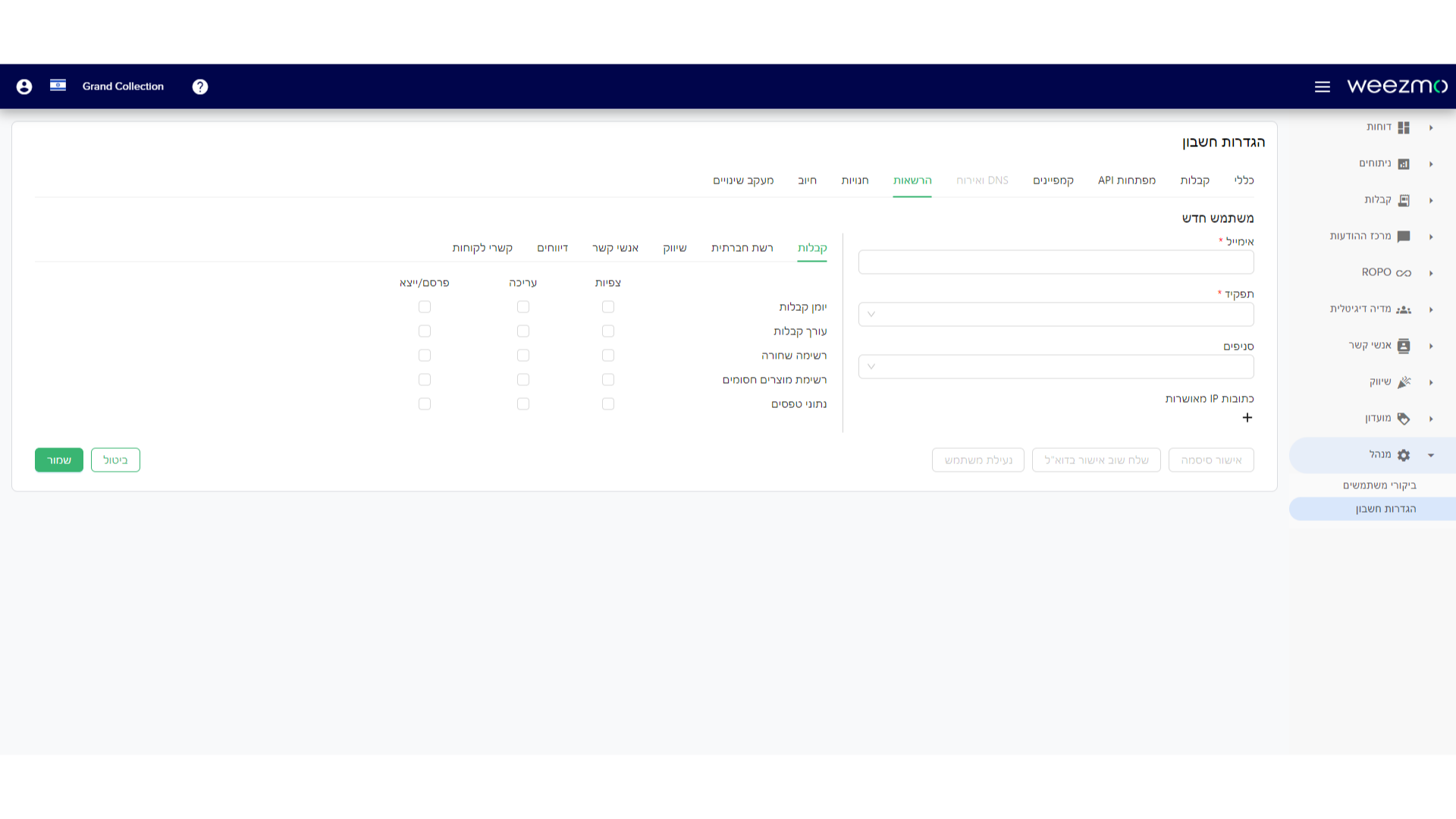Switch to the חנויות tab
The width and height of the screenshot is (1456, 819).
click(x=855, y=180)
